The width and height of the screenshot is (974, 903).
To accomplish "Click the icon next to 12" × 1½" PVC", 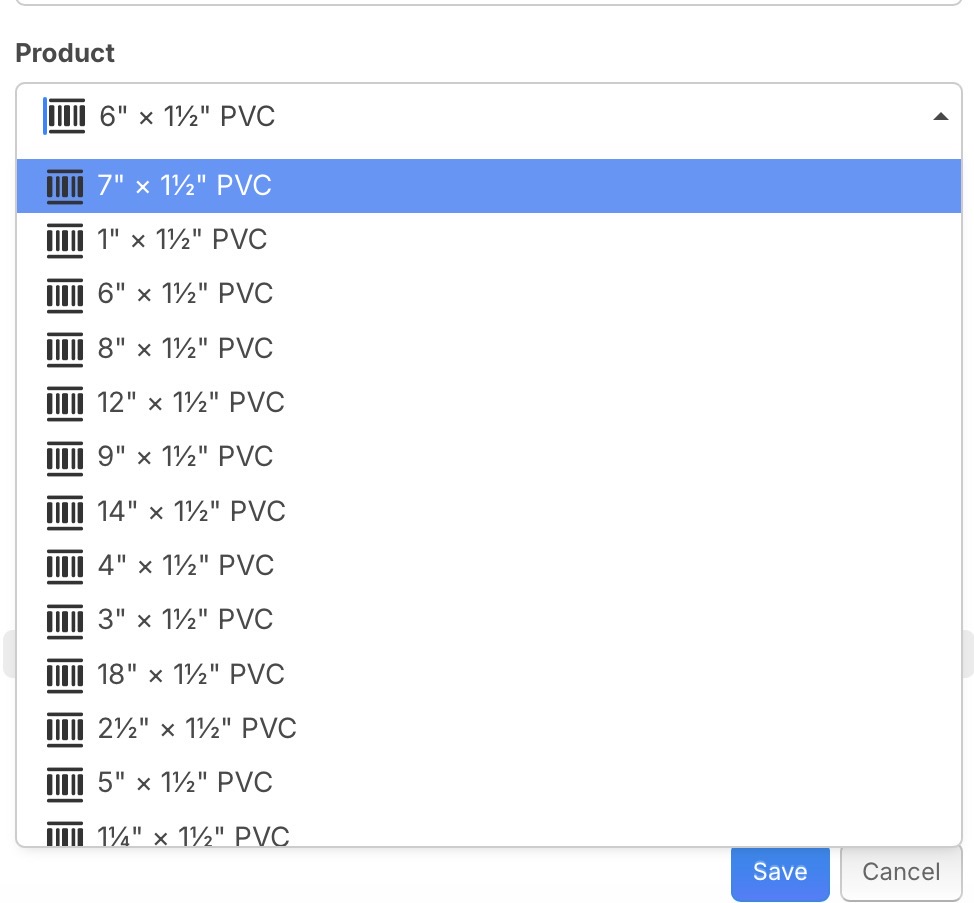I will point(65,403).
